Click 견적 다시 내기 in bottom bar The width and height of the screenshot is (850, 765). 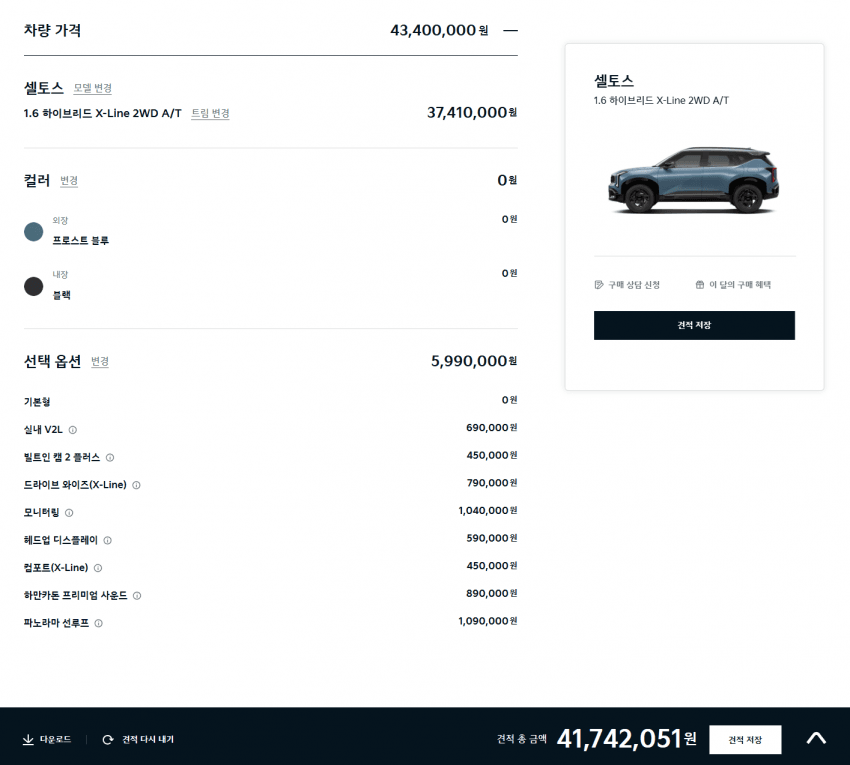(x=138, y=740)
